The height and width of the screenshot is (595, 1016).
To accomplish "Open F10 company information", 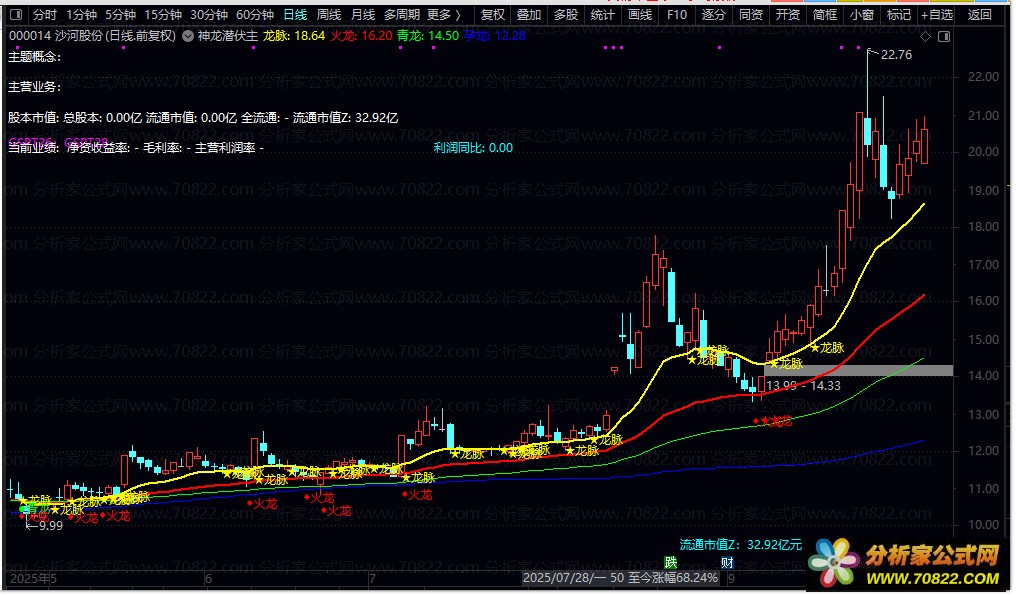I will (677, 15).
